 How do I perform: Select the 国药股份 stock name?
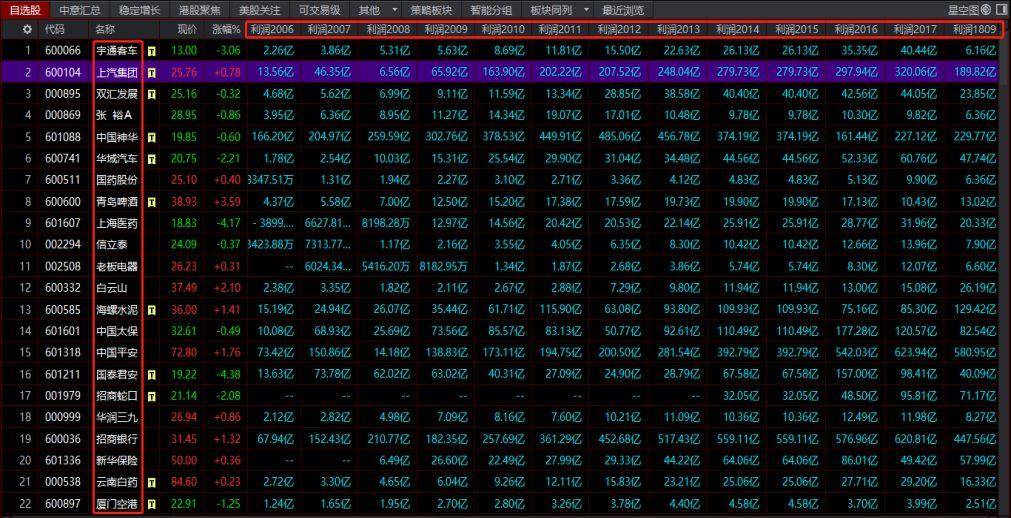117,180
